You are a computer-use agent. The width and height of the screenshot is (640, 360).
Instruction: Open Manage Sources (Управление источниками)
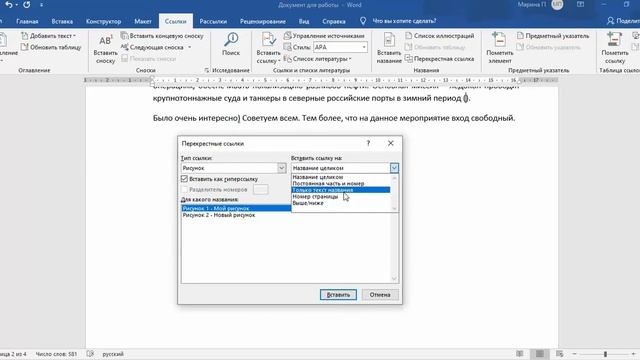pyautogui.click(x=324, y=36)
